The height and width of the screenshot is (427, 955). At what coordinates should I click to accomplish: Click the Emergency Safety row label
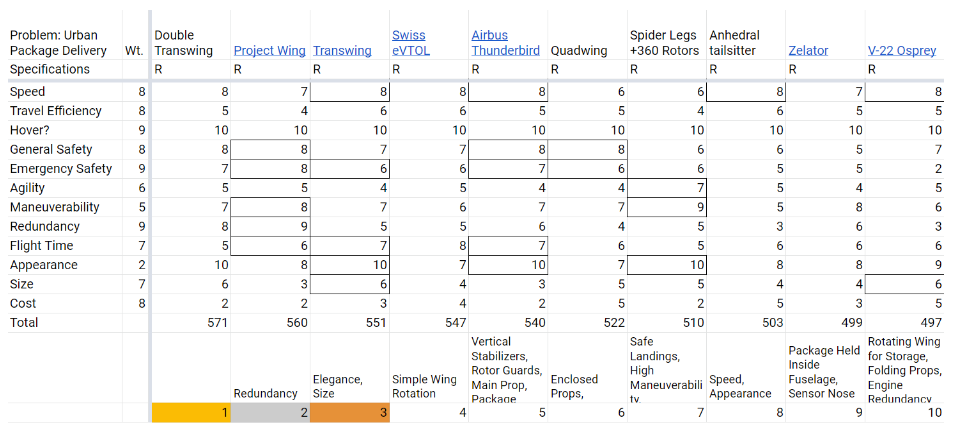click(61, 169)
